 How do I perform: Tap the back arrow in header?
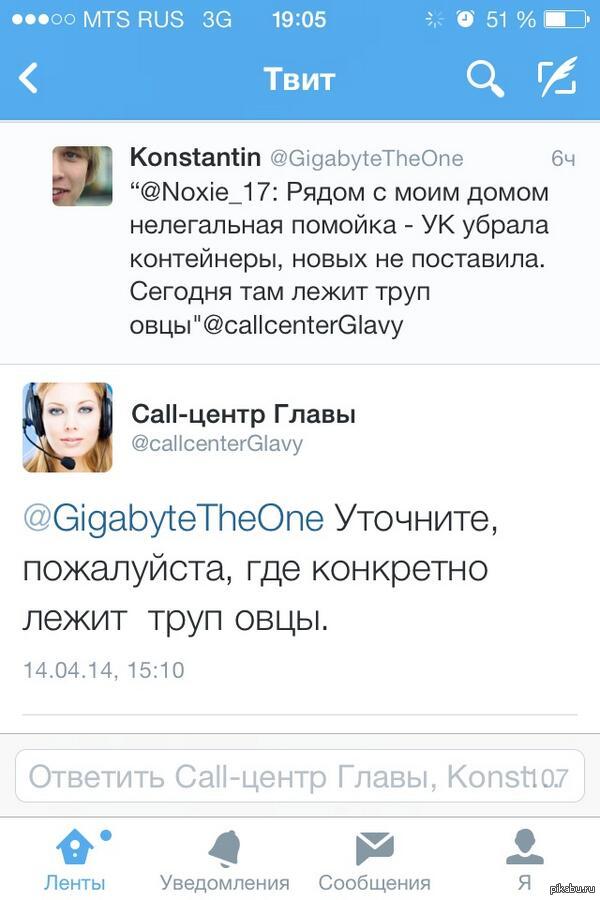pos(28,78)
